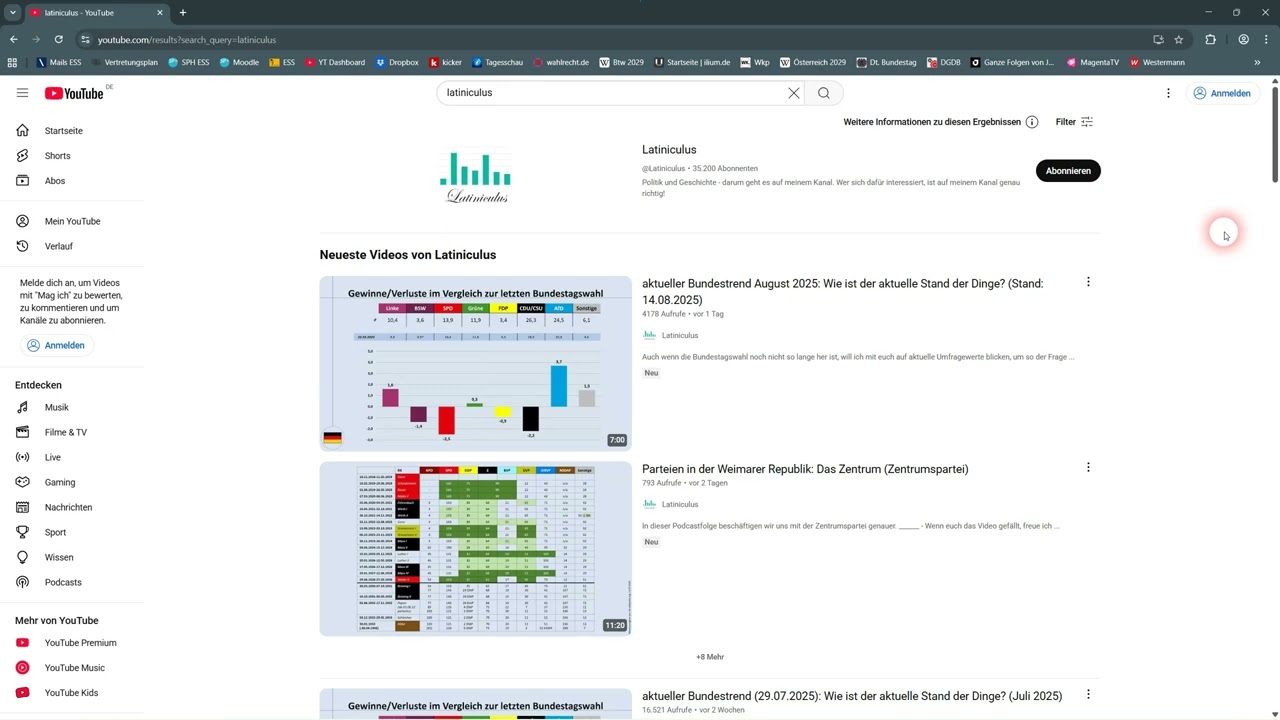This screenshot has height=720, width=1280.
Task: Bookmark this page with the star icon
Action: [x=1179, y=40]
